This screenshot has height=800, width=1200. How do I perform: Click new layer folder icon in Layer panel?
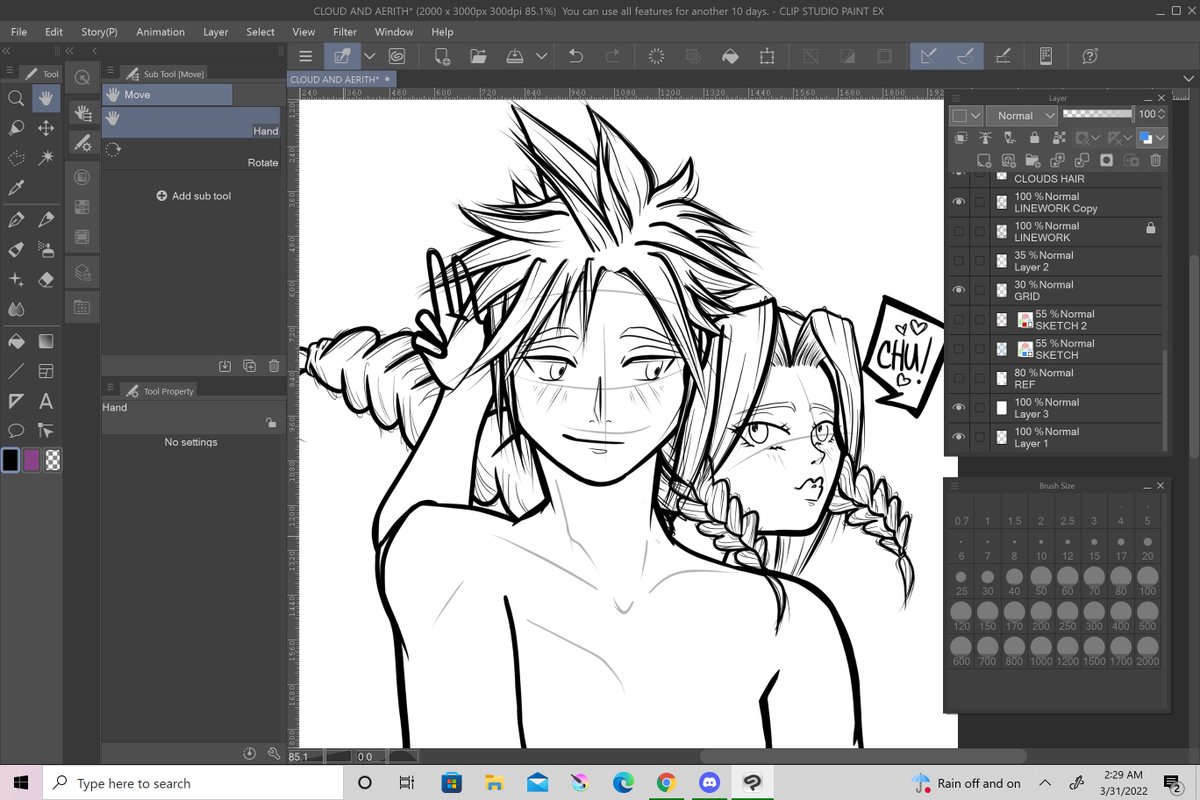pos(1034,160)
